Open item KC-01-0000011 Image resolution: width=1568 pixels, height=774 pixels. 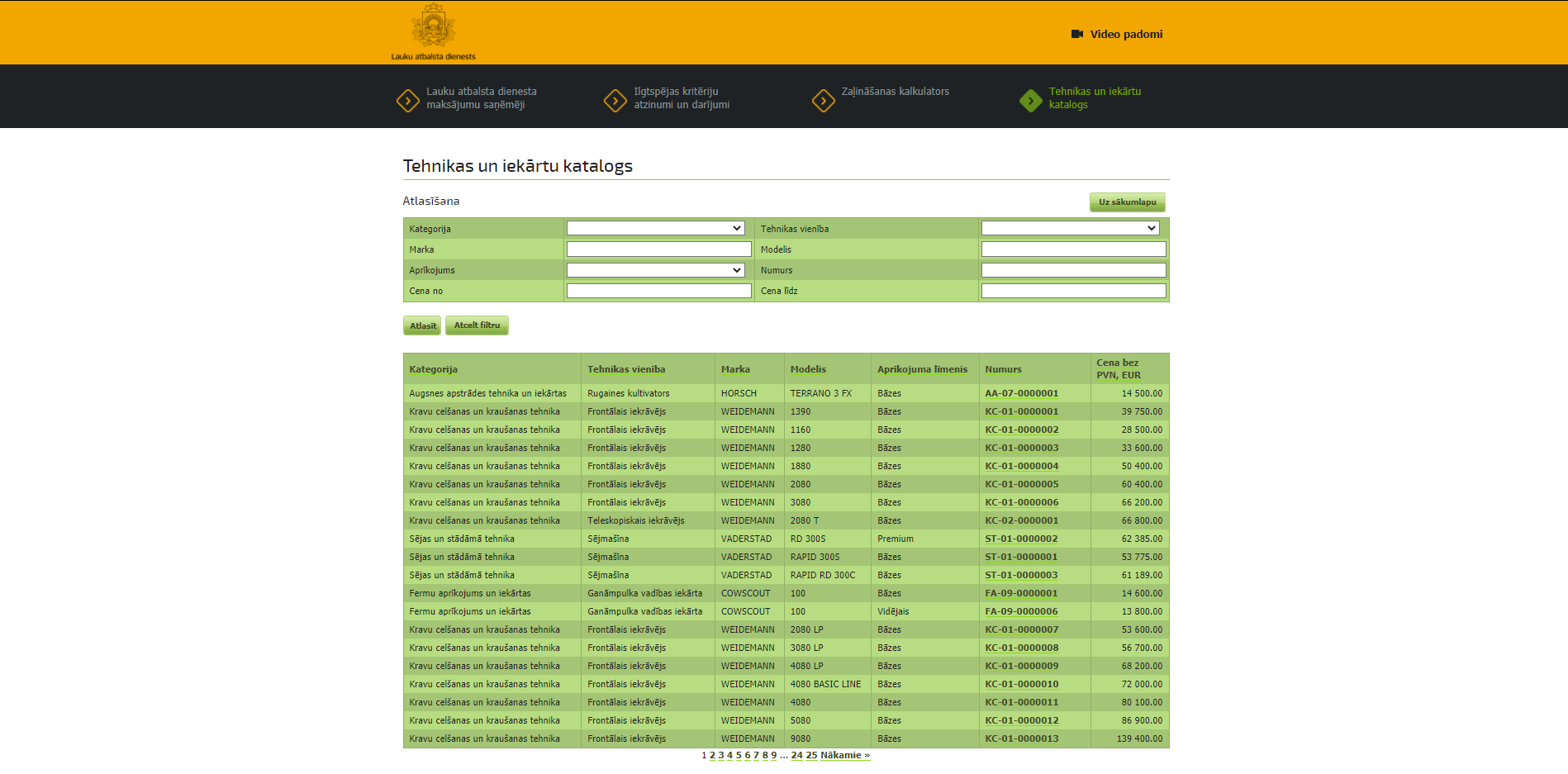coord(1021,702)
